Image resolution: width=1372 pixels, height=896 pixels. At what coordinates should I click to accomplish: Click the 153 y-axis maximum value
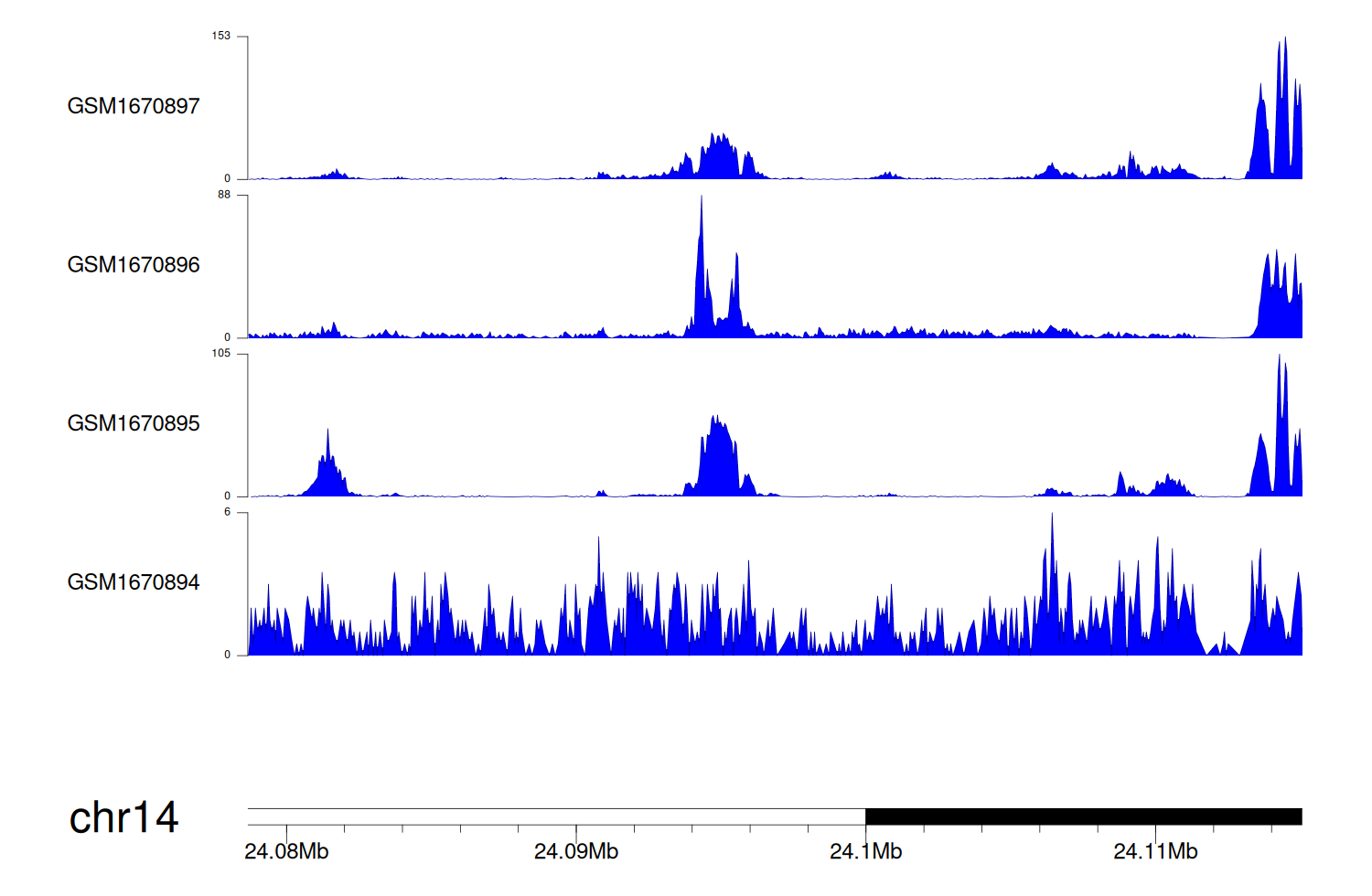(221, 37)
